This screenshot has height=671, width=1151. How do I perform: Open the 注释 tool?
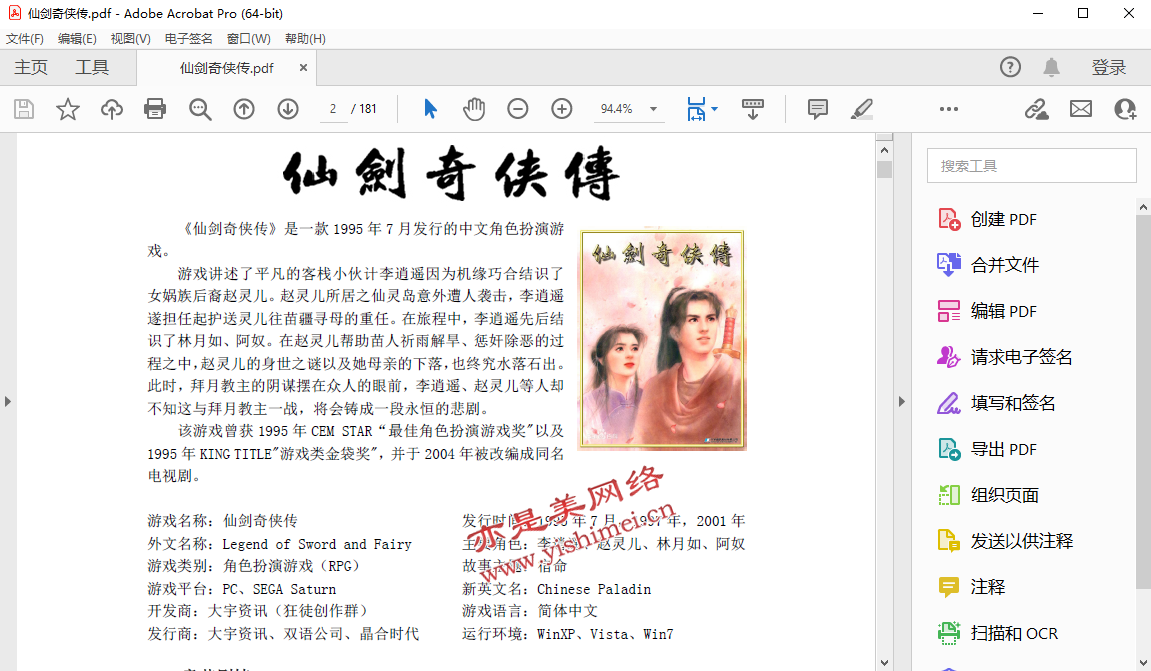point(972,587)
